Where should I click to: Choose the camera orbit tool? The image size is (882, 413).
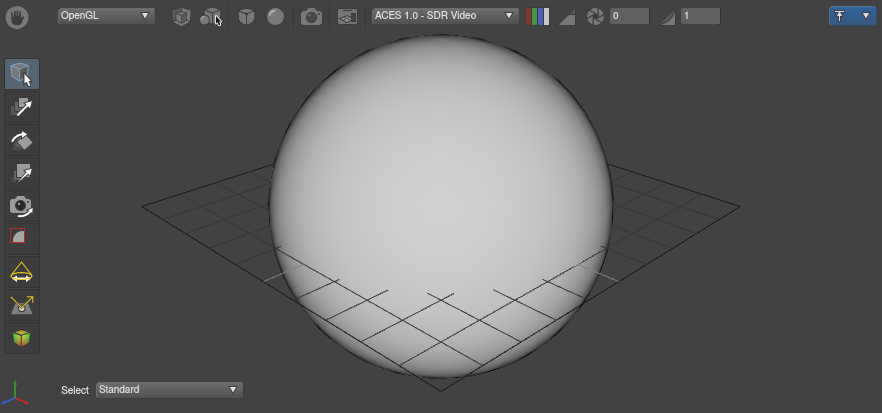click(22, 205)
